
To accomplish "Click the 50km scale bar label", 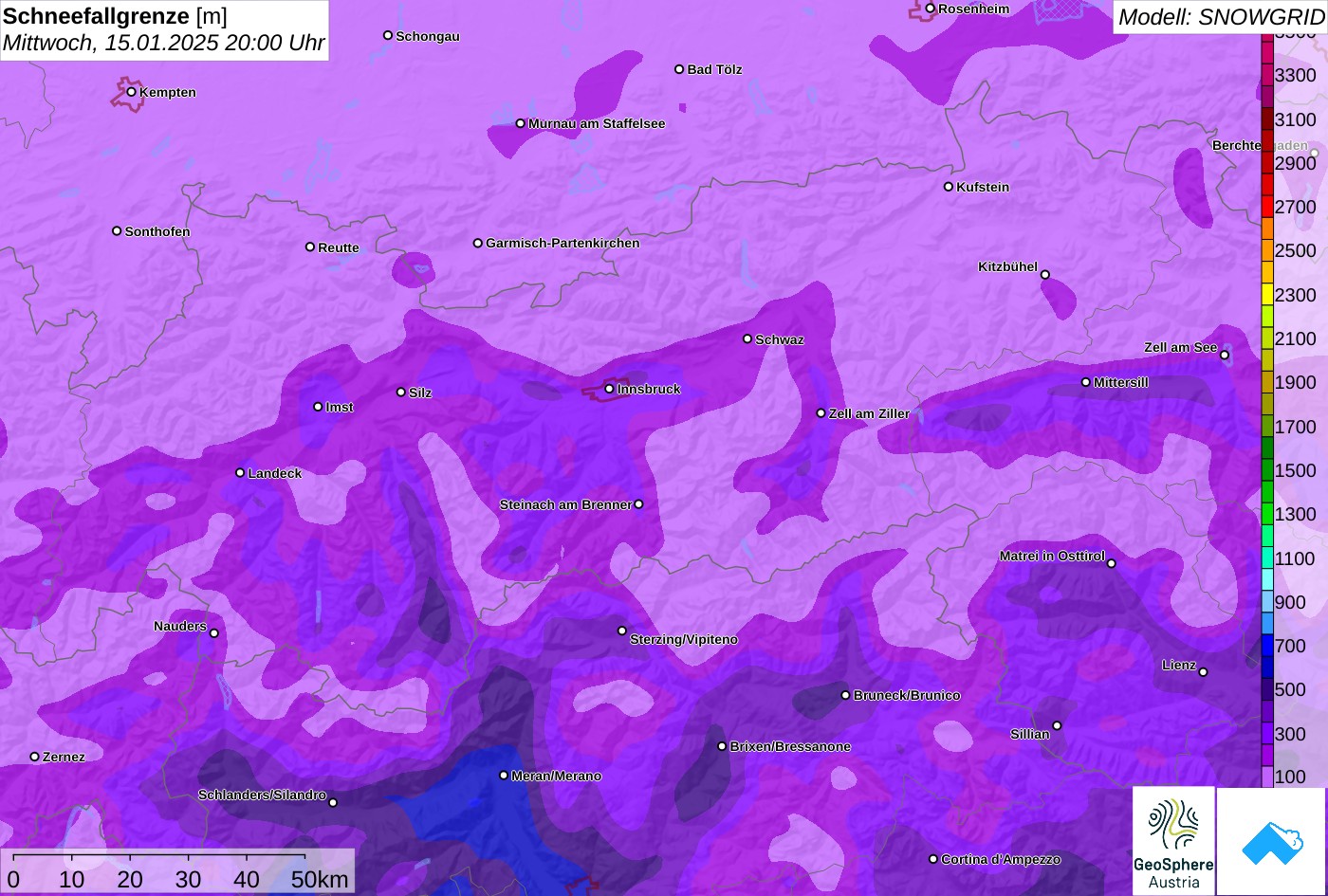I will pyautogui.click(x=320, y=879).
